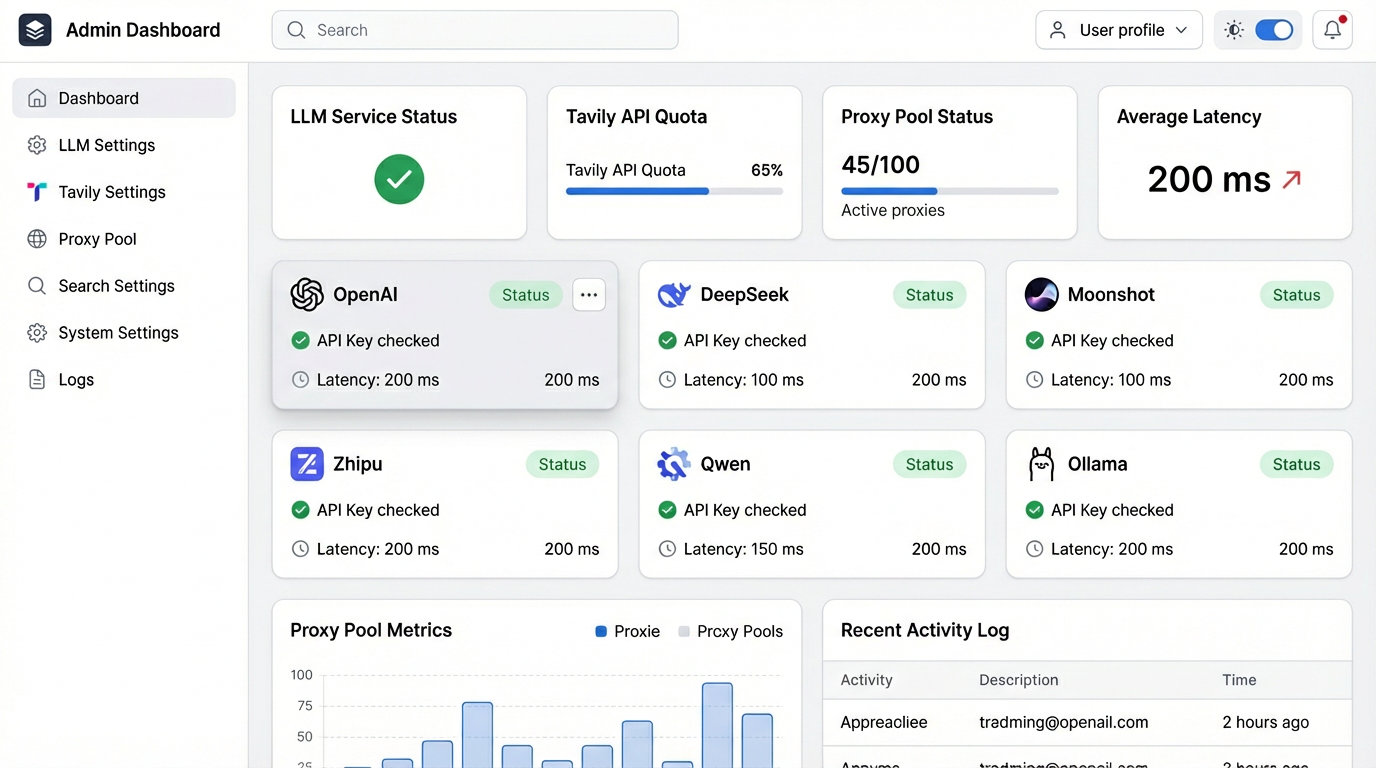Viewport: 1376px width, 768px height.
Task: Toggle the light/dark theme switch
Action: tap(1274, 30)
